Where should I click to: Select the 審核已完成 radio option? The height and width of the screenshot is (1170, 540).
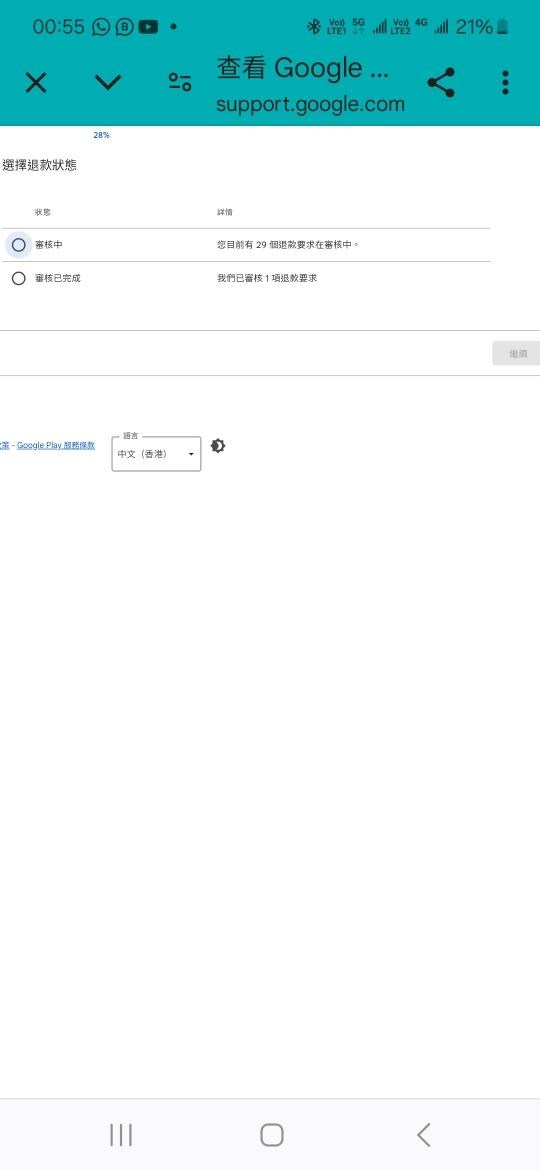coord(19,278)
